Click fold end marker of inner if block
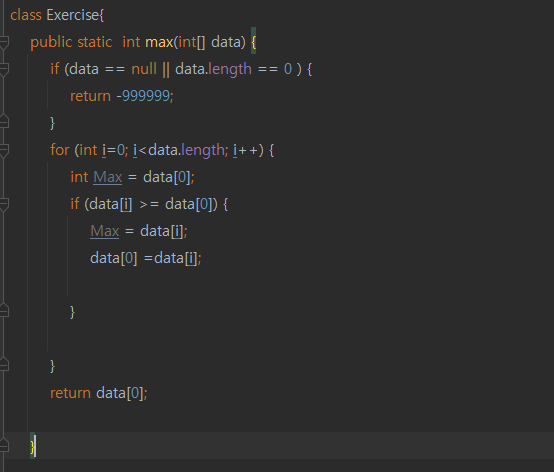554x472 pixels. coord(4,310)
